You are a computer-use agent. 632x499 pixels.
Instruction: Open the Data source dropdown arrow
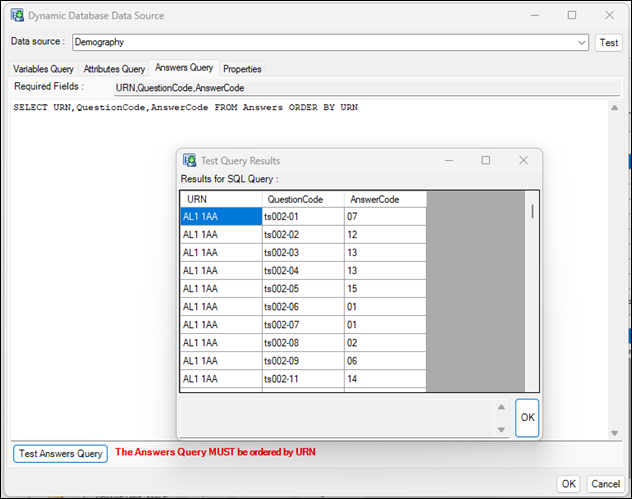[x=581, y=42]
